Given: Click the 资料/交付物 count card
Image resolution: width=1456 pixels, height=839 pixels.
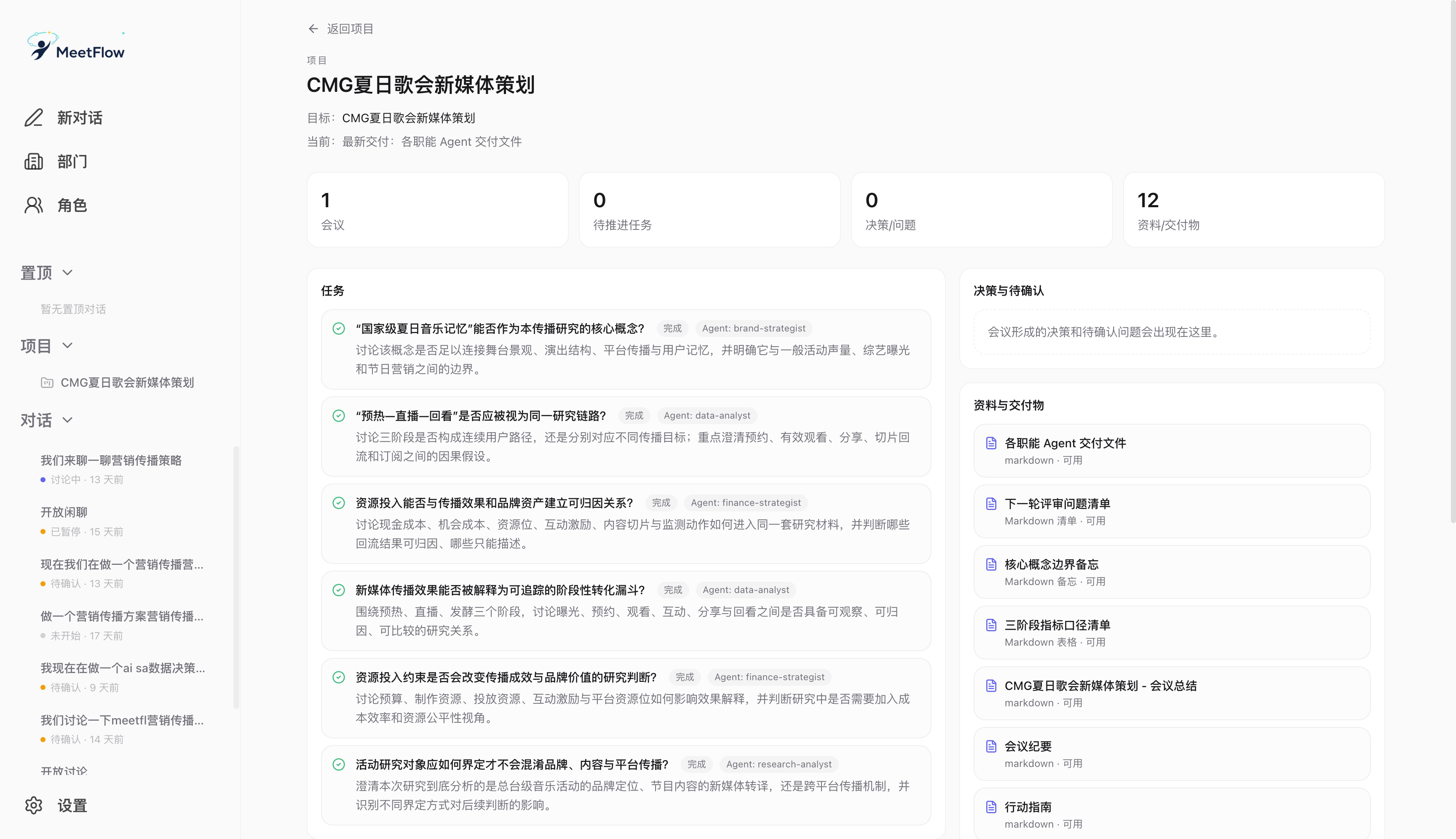Looking at the screenshot, I should point(1254,210).
